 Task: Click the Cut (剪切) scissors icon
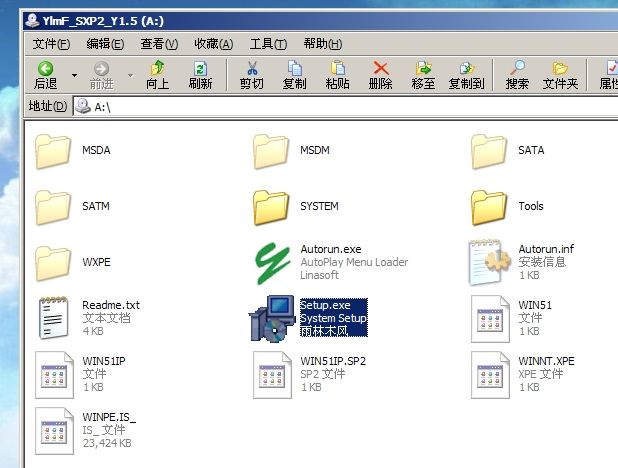252,68
